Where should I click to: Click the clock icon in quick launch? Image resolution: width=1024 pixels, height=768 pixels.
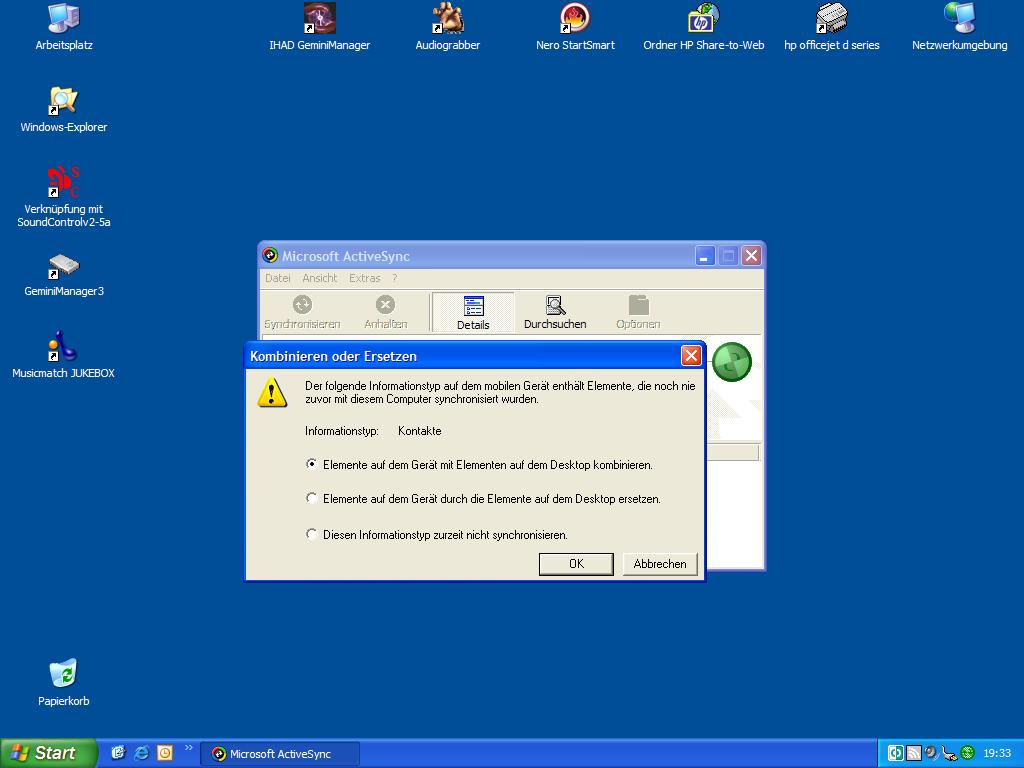(x=165, y=753)
